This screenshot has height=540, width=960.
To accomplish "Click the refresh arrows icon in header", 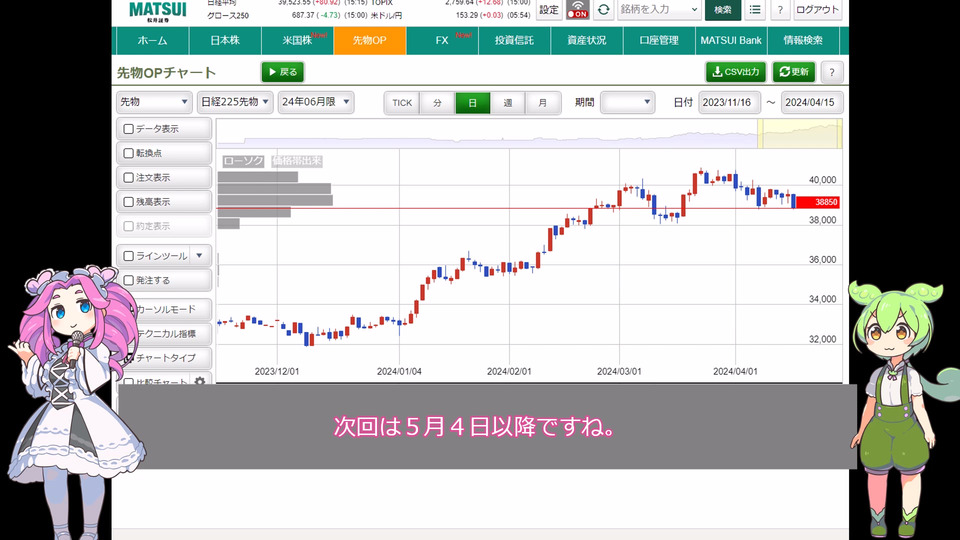I will [603, 9].
